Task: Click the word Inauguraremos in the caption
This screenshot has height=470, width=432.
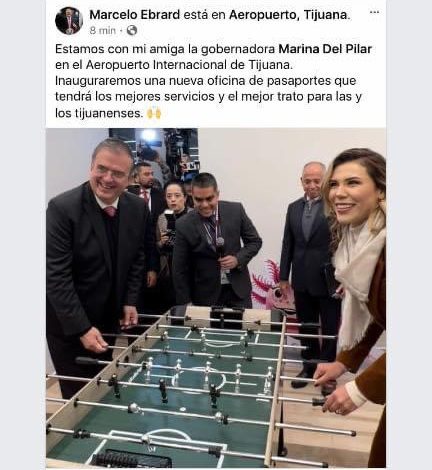Action: 95,81
